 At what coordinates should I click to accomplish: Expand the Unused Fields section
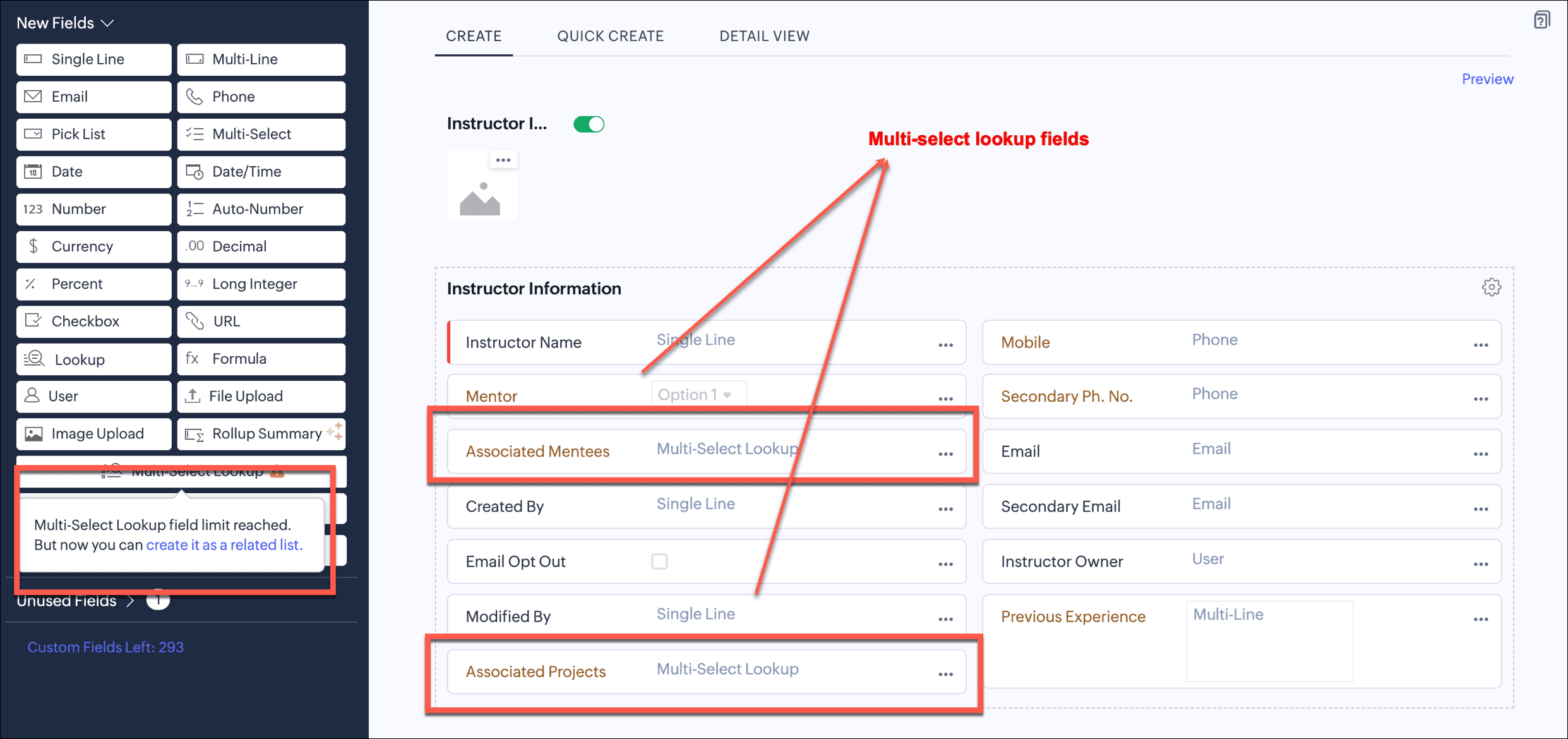coord(75,601)
